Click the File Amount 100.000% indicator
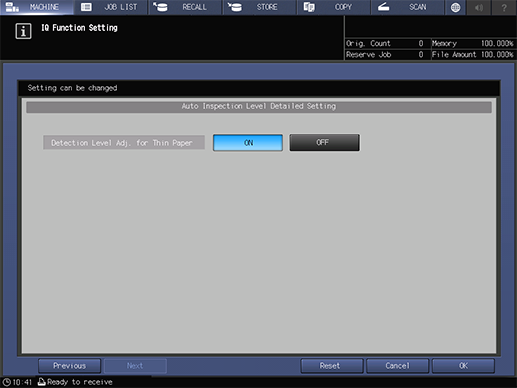 (473, 55)
